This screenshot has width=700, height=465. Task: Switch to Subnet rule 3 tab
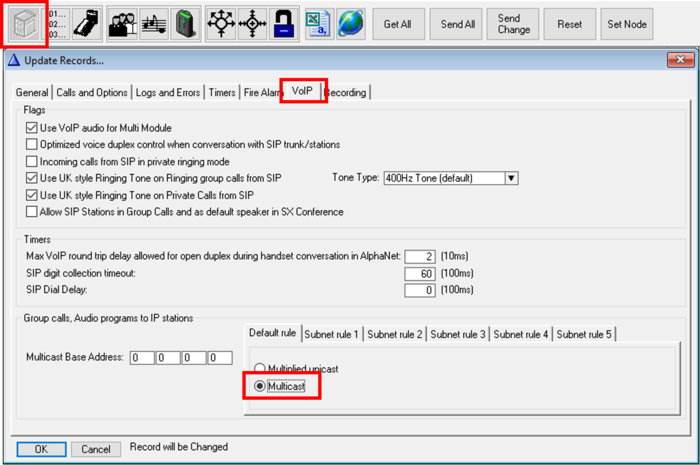458,334
